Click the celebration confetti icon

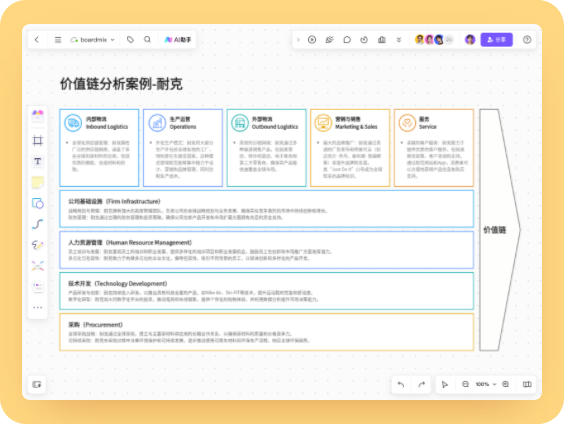[329, 40]
